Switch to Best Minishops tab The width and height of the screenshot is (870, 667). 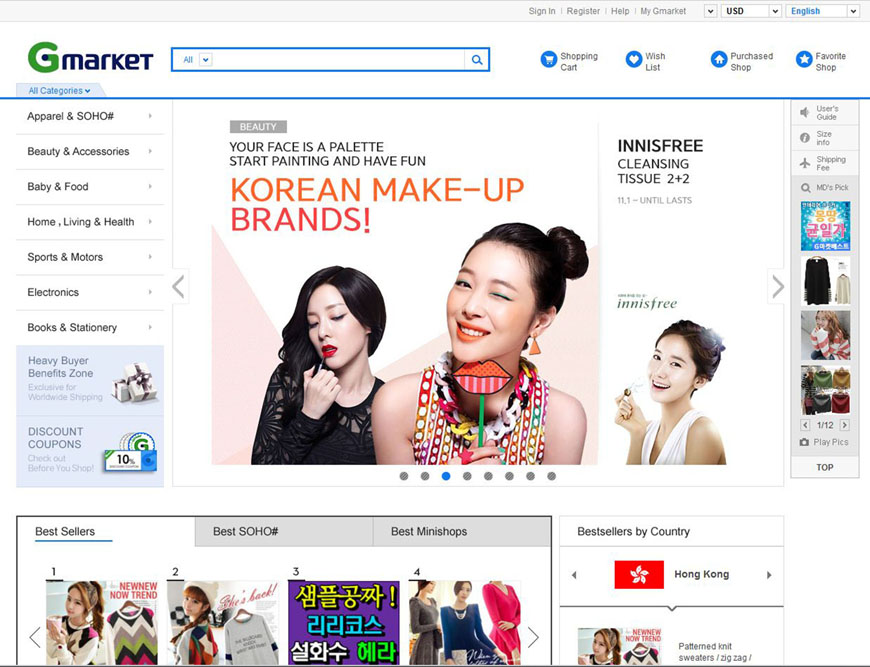click(462, 532)
